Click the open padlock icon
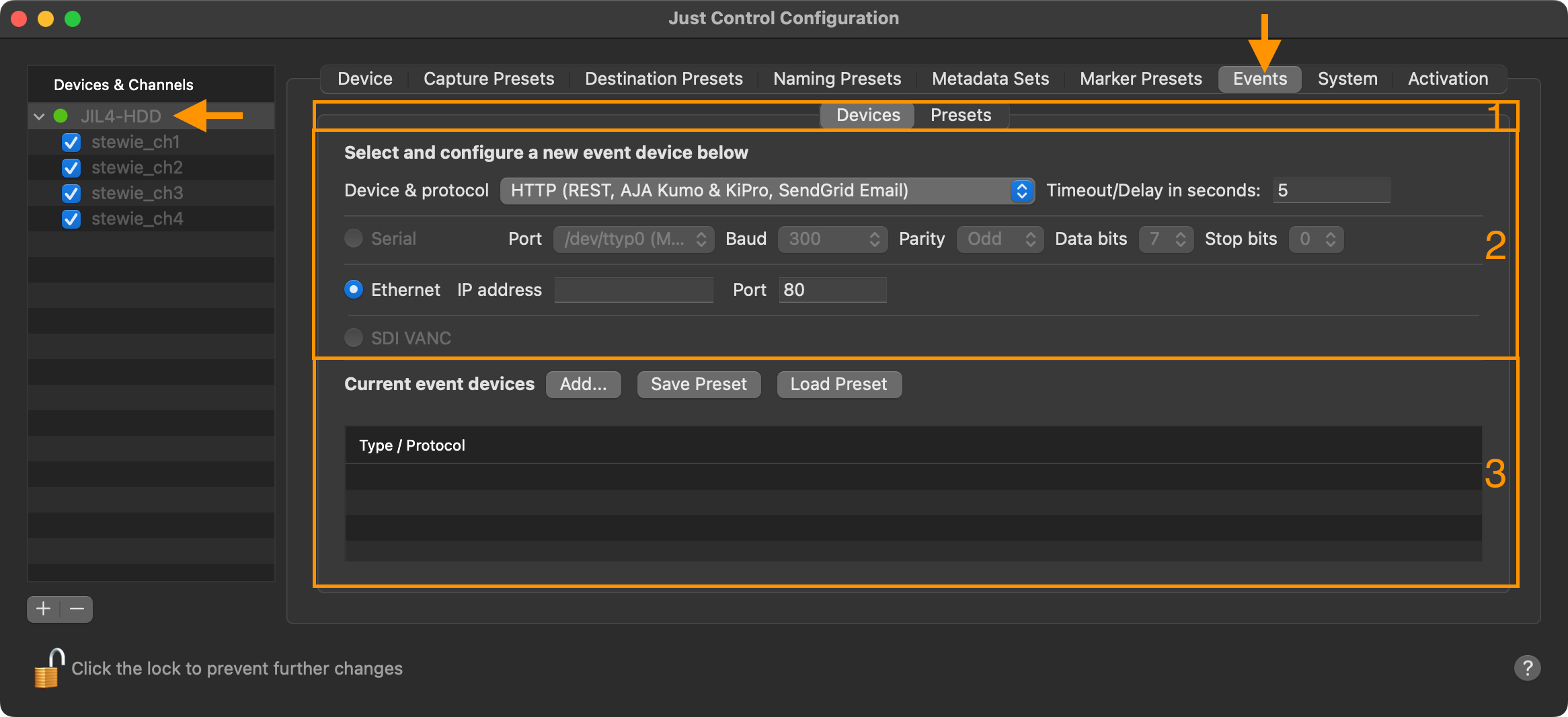1568x717 pixels. point(49,669)
